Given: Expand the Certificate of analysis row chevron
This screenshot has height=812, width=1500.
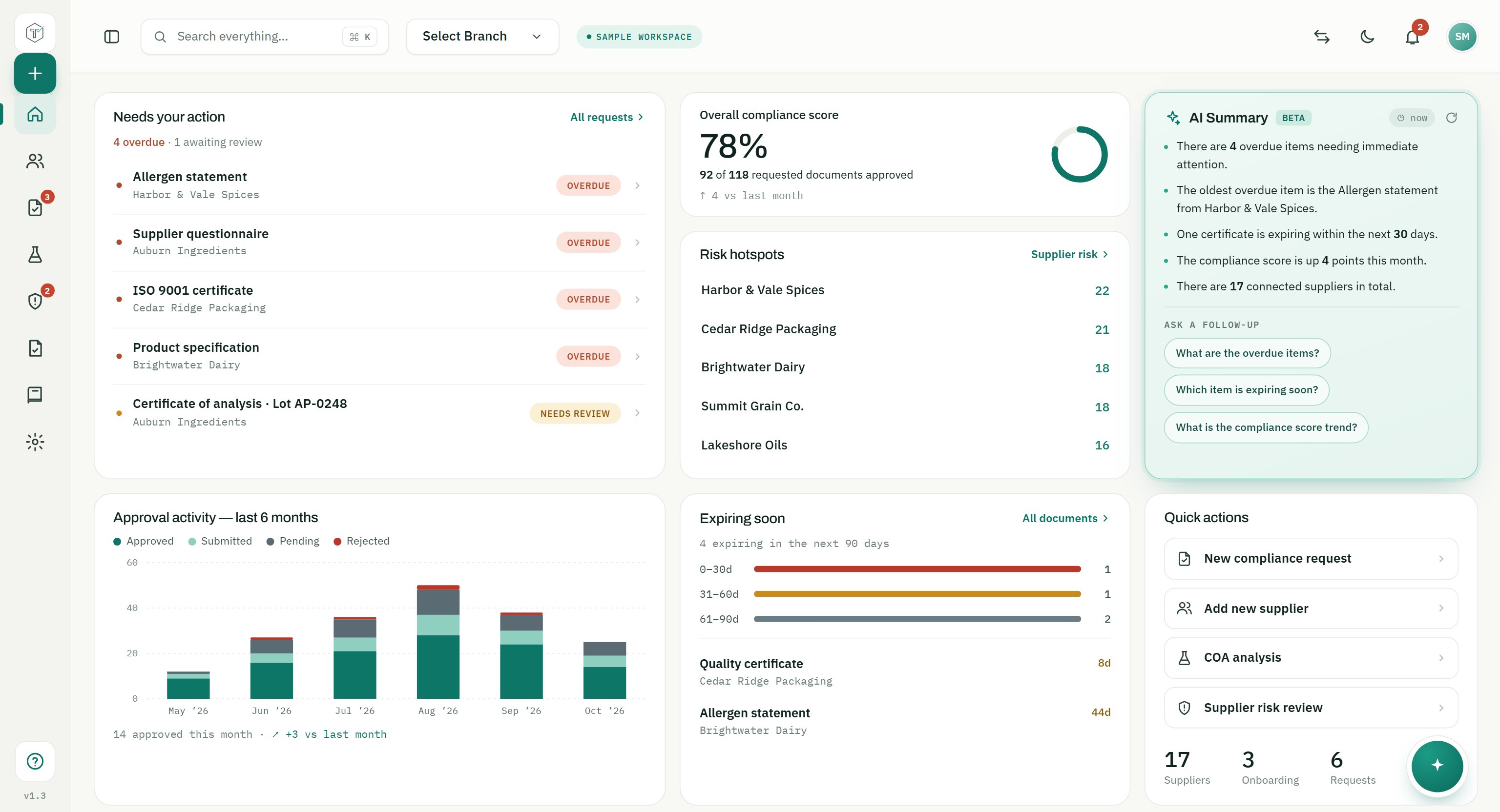Looking at the screenshot, I should 637,413.
